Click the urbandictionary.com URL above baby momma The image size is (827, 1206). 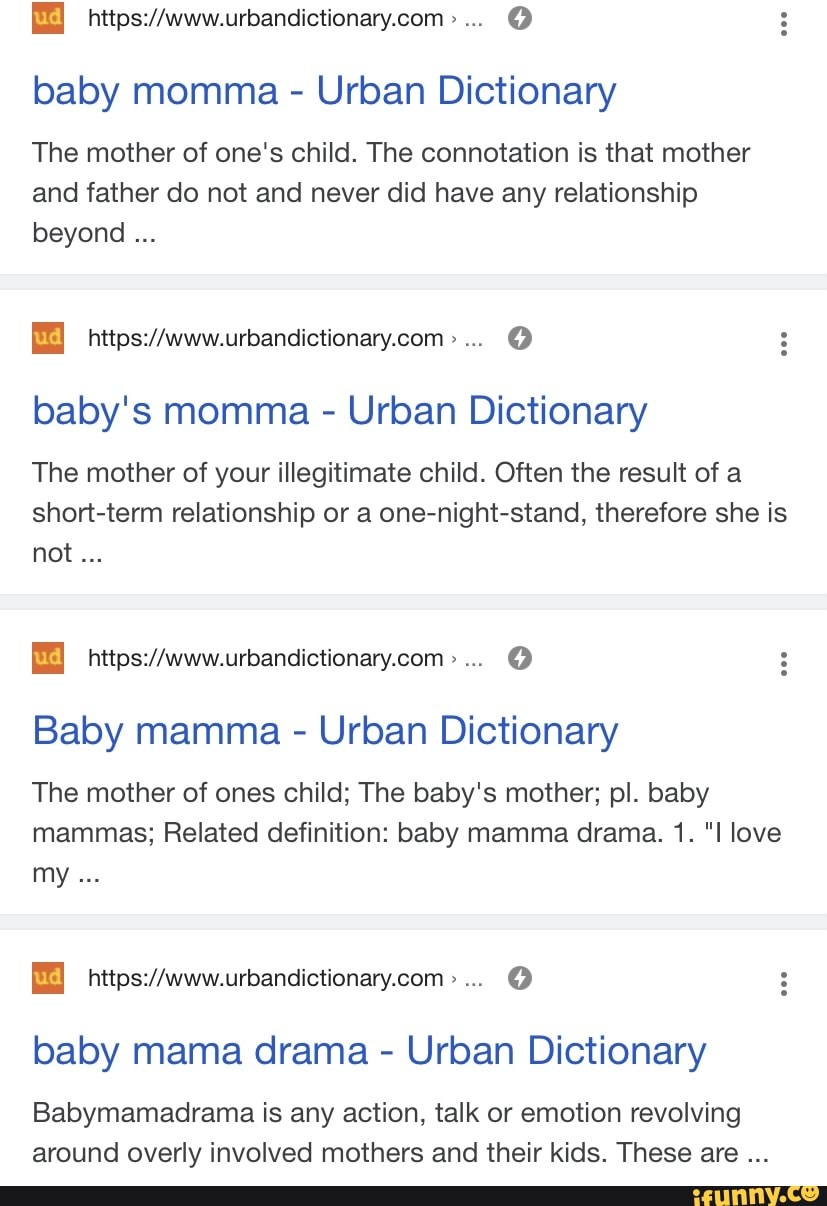pyautogui.click(x=266, y=19)
